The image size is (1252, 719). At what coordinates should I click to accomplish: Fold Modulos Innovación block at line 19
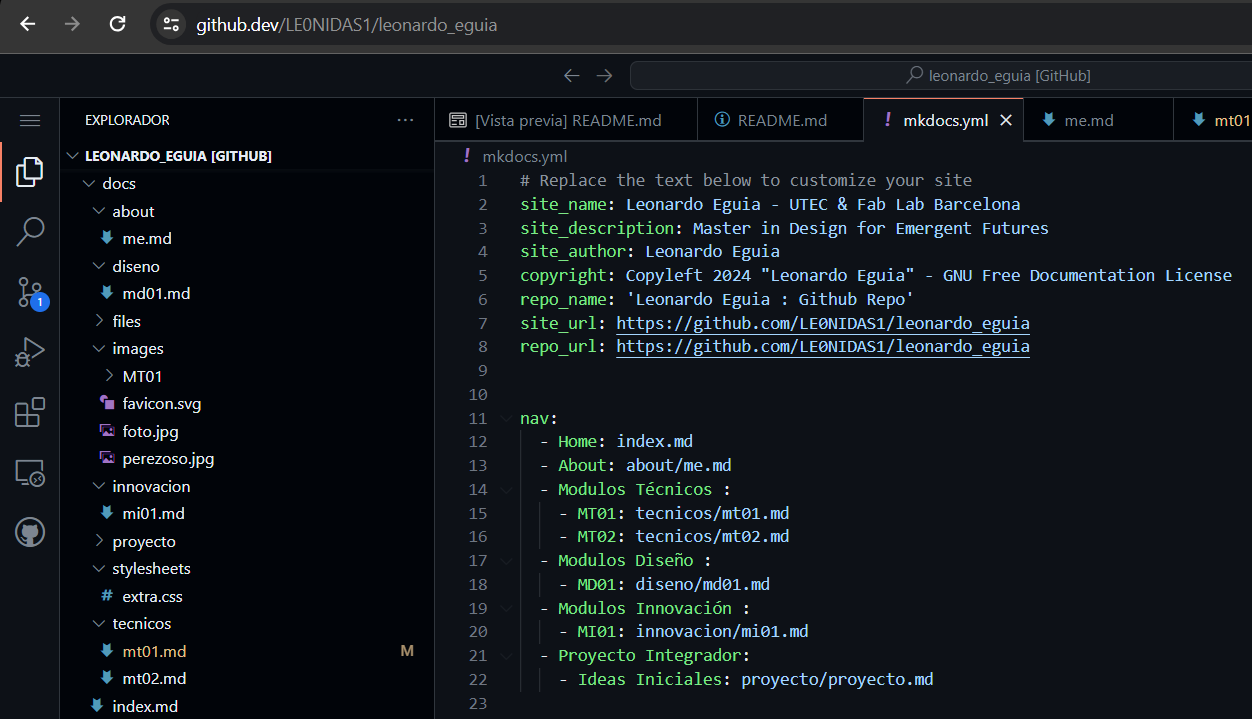click(x=506, y=608)
